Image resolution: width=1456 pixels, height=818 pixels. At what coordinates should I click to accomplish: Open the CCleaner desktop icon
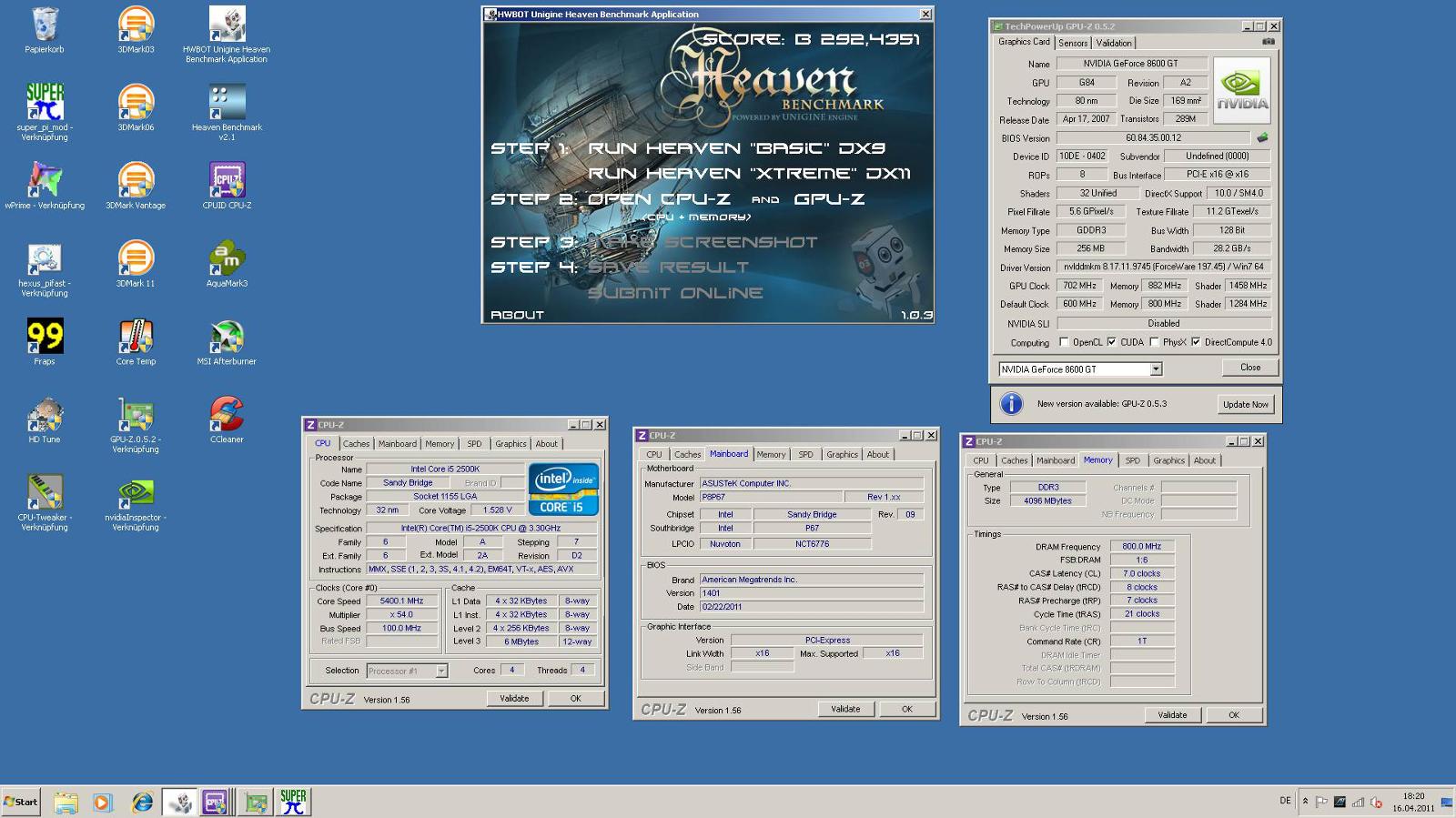tap(227, 415)
